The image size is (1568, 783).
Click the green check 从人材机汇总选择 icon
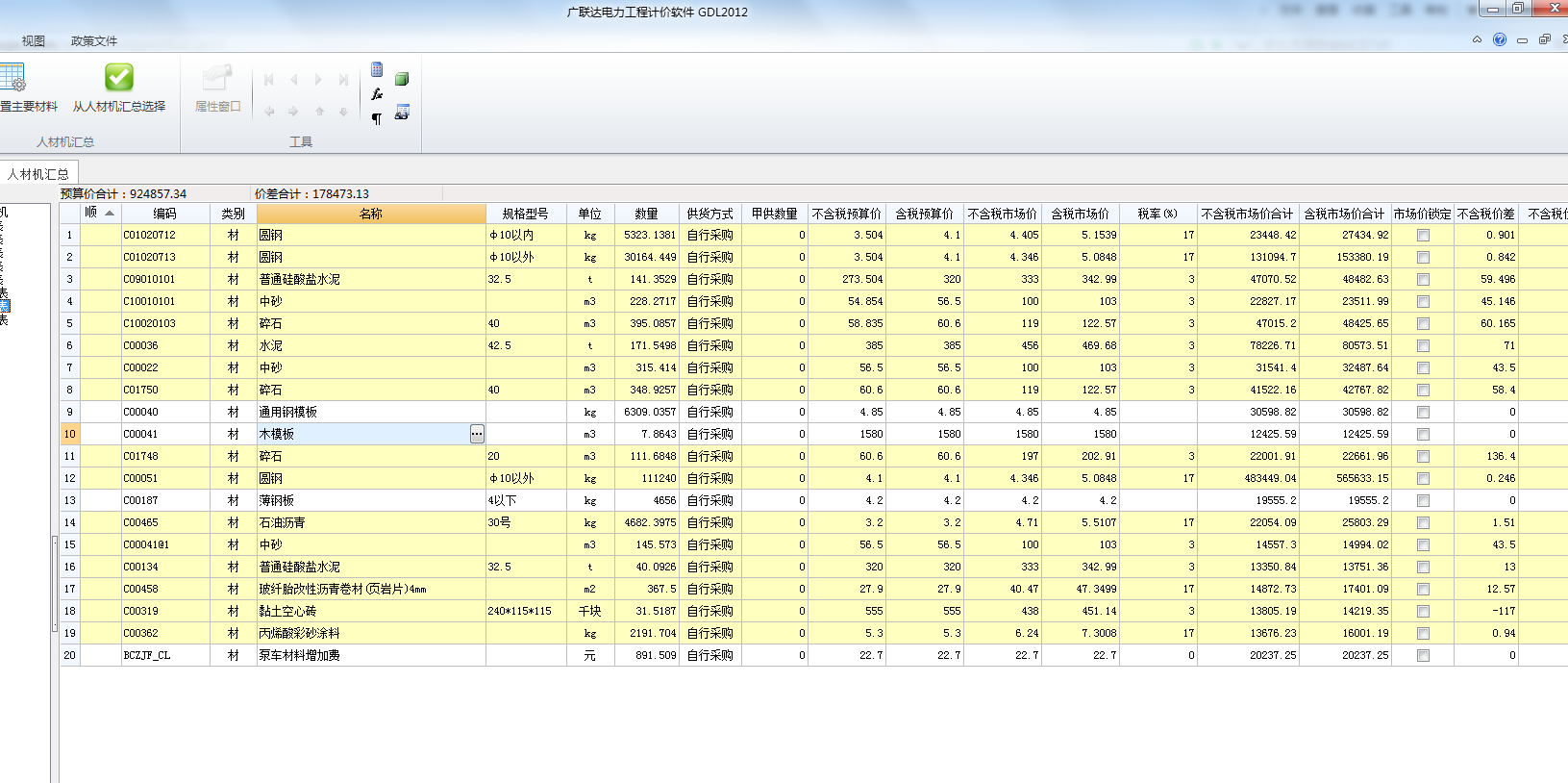point(119,77)
